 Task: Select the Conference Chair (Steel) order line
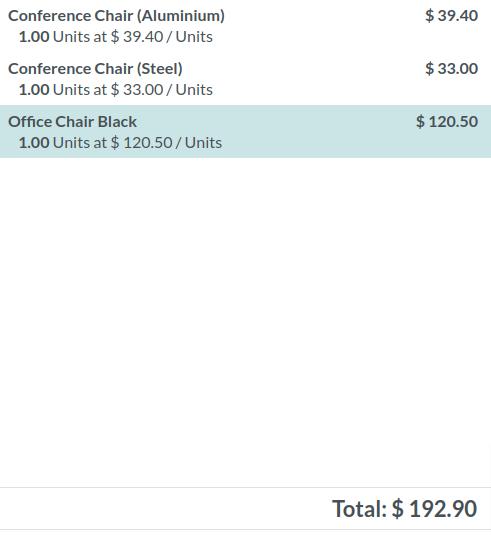pos(246,79)
